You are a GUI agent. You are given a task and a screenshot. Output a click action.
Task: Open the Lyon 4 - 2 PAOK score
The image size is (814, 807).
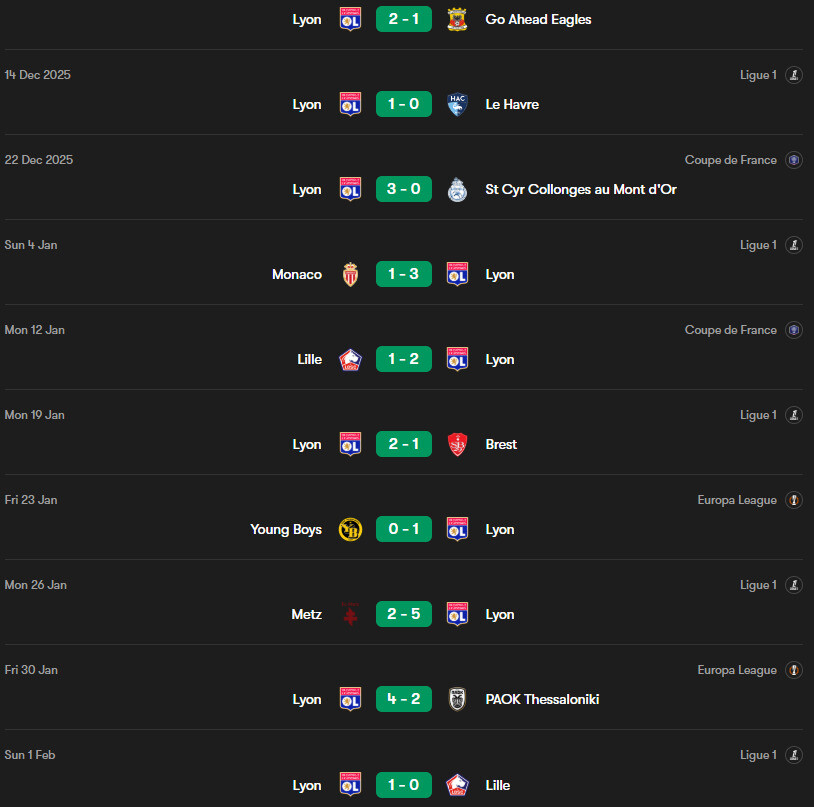coord(404,699)
